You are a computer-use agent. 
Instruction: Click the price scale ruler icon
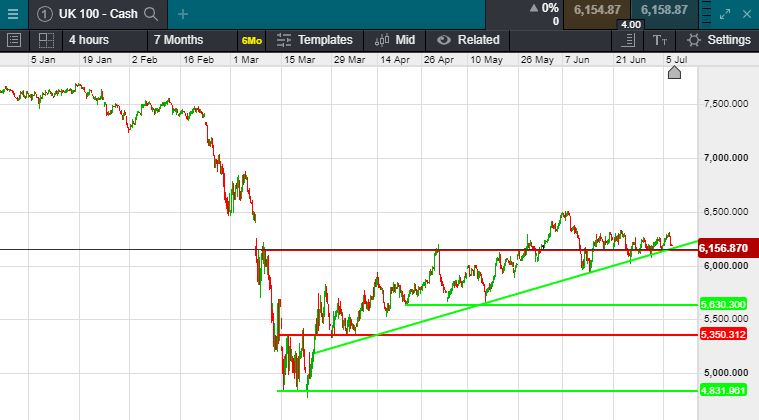pyautogui.click(x=627, y=40)
